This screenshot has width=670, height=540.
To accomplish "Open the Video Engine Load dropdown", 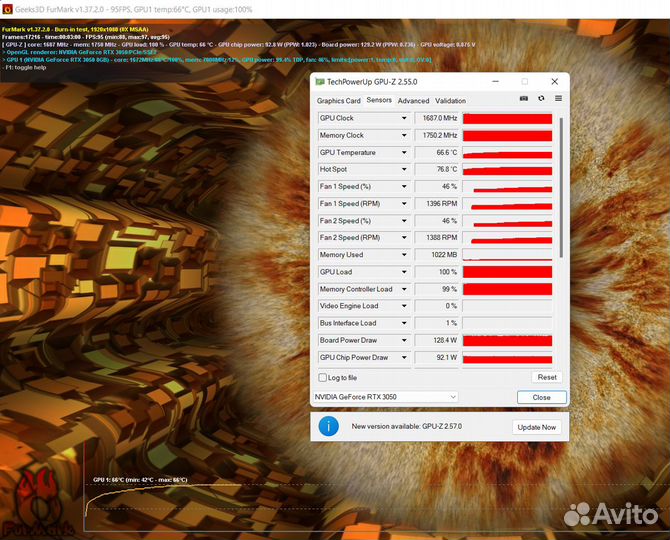I will (404, 306).
